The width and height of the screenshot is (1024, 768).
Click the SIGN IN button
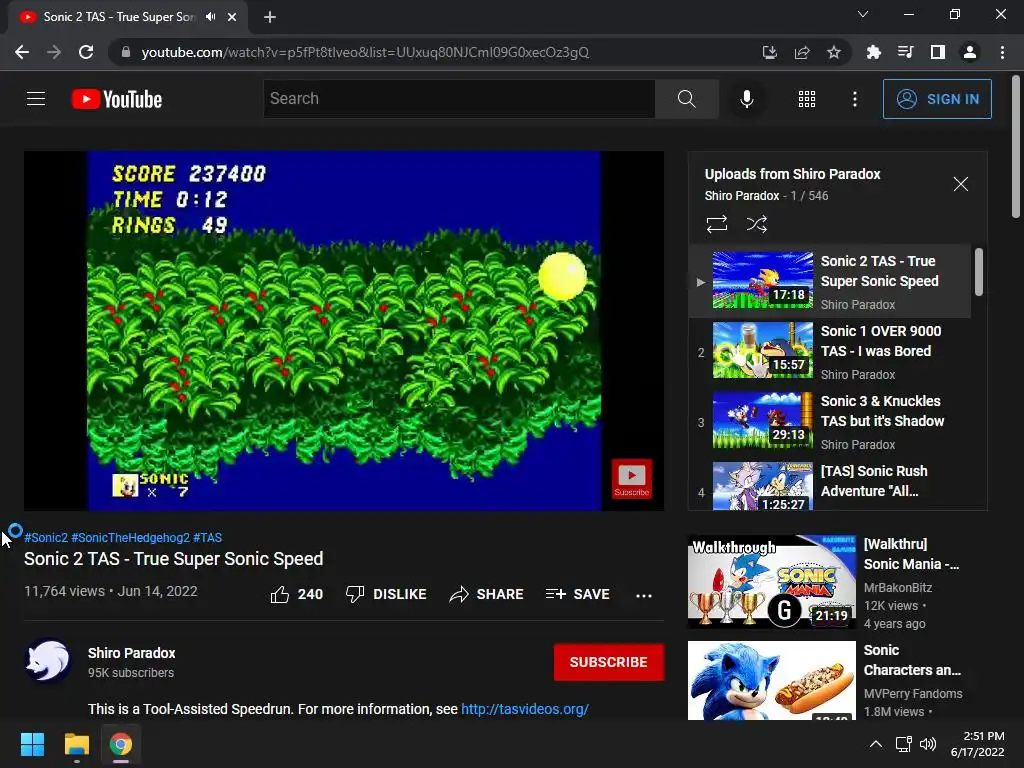coord(937,99)
